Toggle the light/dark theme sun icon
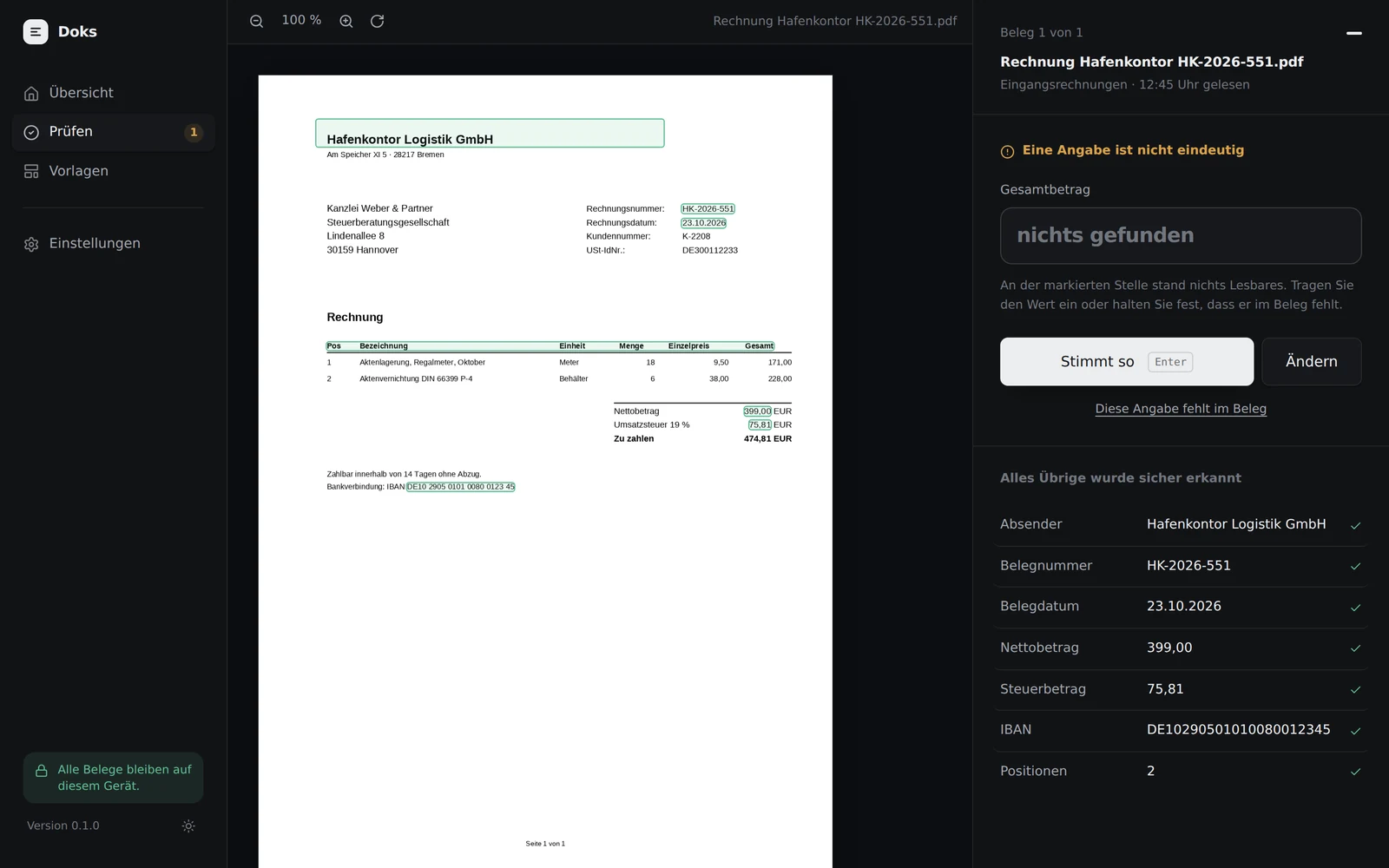Screen dimensions: 1389x868 point(188,826)
